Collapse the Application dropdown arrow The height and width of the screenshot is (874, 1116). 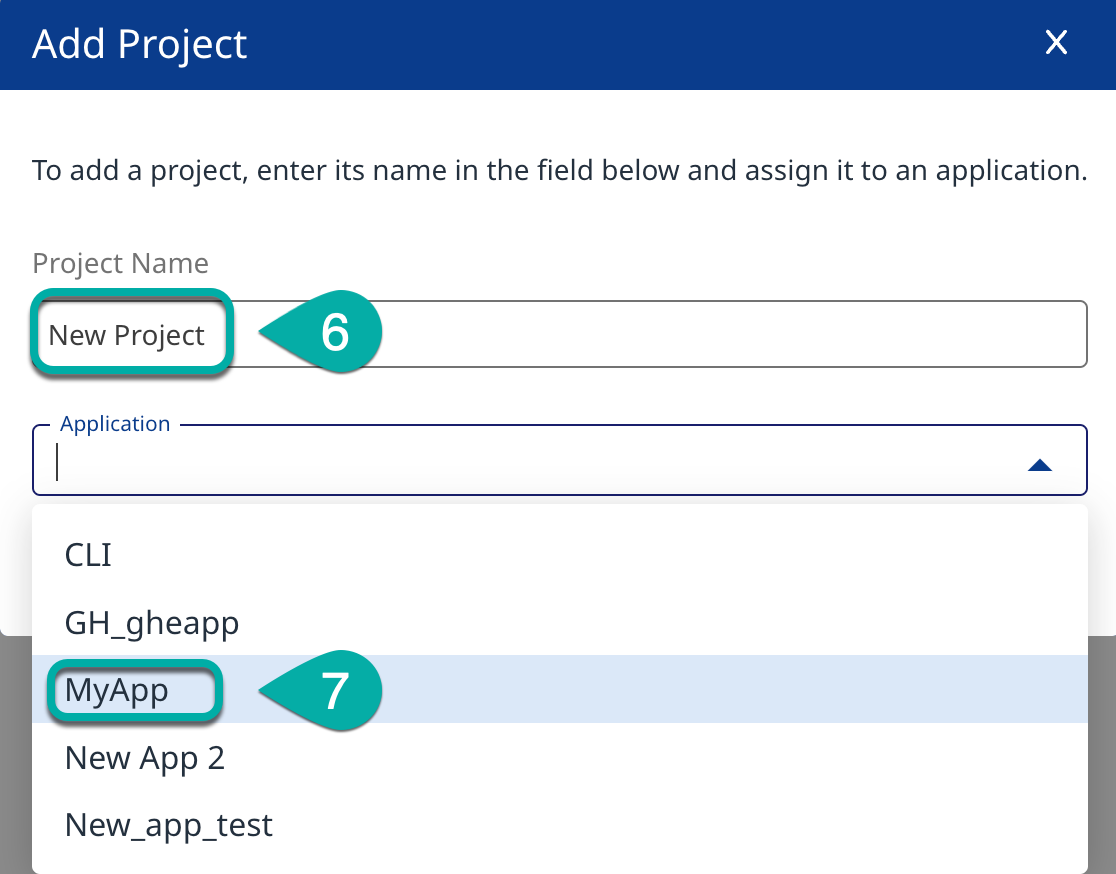[x=1040, y=465]
